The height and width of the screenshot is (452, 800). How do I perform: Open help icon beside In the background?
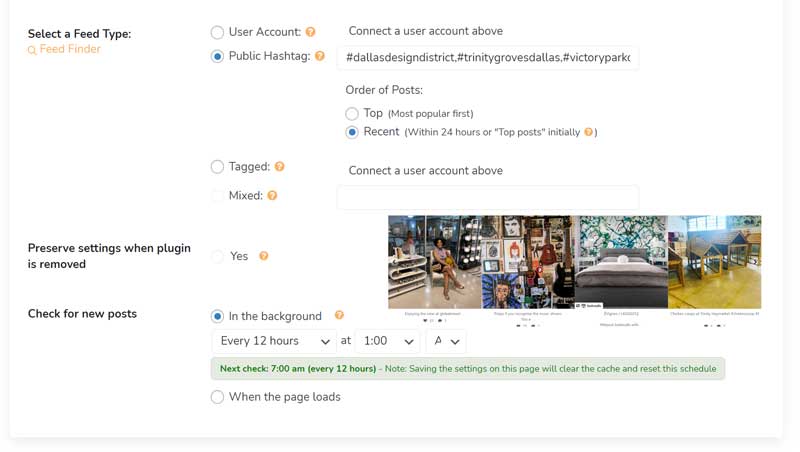339,315
